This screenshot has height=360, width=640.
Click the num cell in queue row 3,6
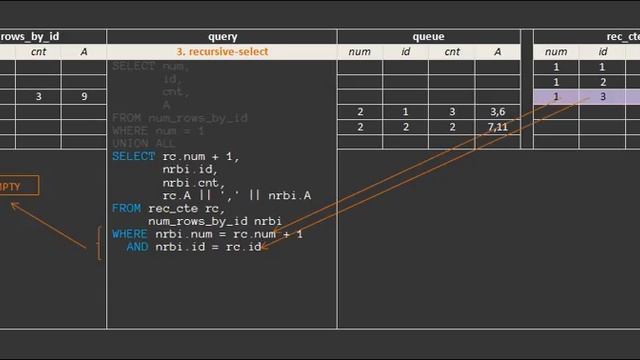(360, 112)
